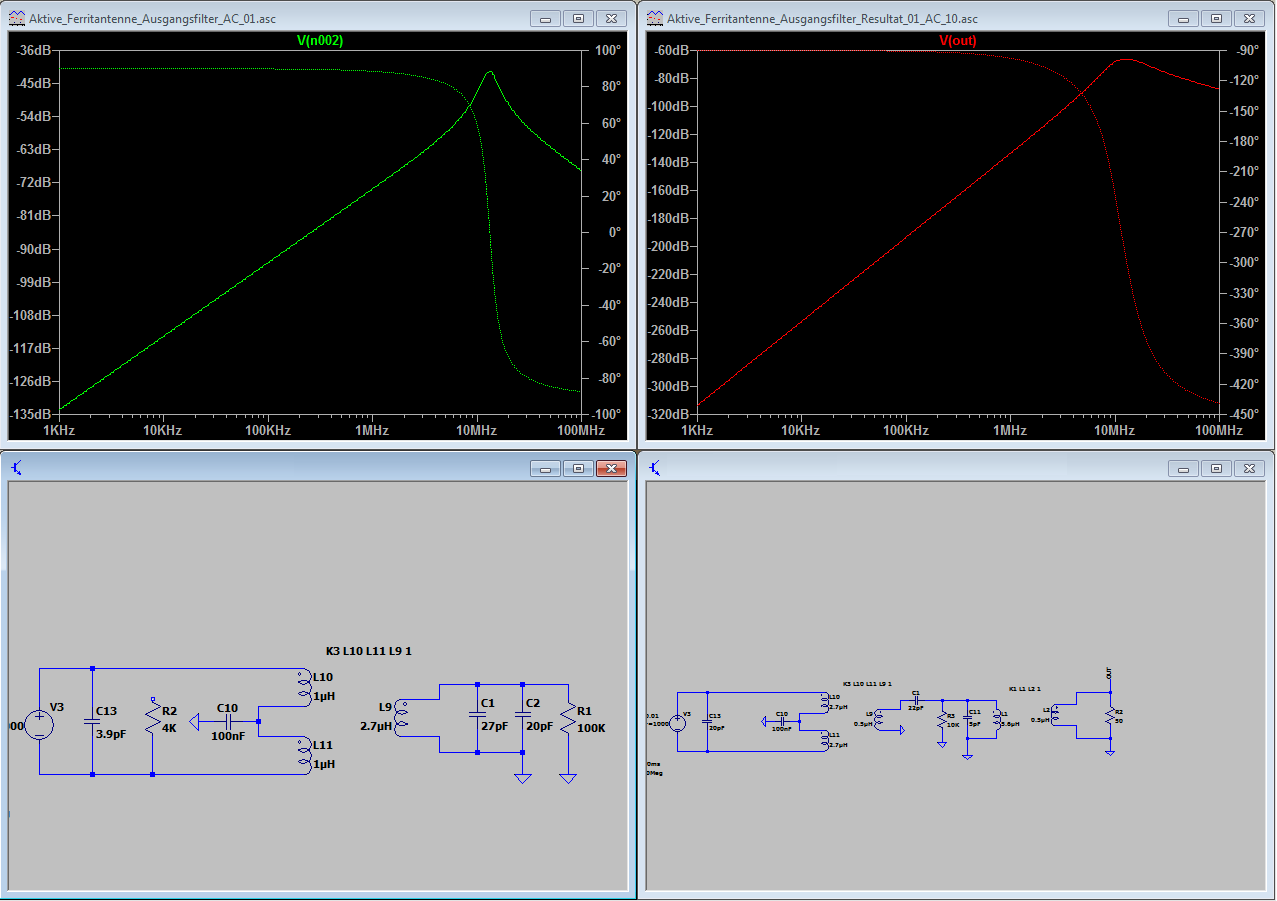The image size is (1277, 901).
Task: Click the transistor icon of the bottom-right schematic window
Action: tap(655, 467)
